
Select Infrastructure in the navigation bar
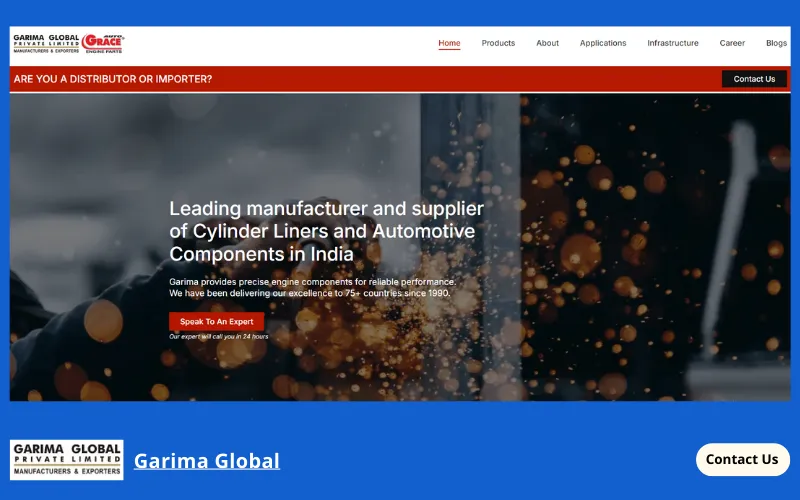pos(672,43)
